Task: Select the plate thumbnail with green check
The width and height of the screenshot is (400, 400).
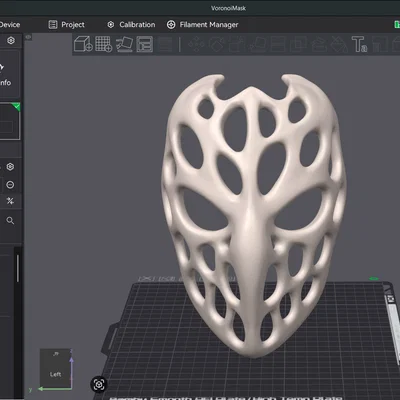Action: 10,121
